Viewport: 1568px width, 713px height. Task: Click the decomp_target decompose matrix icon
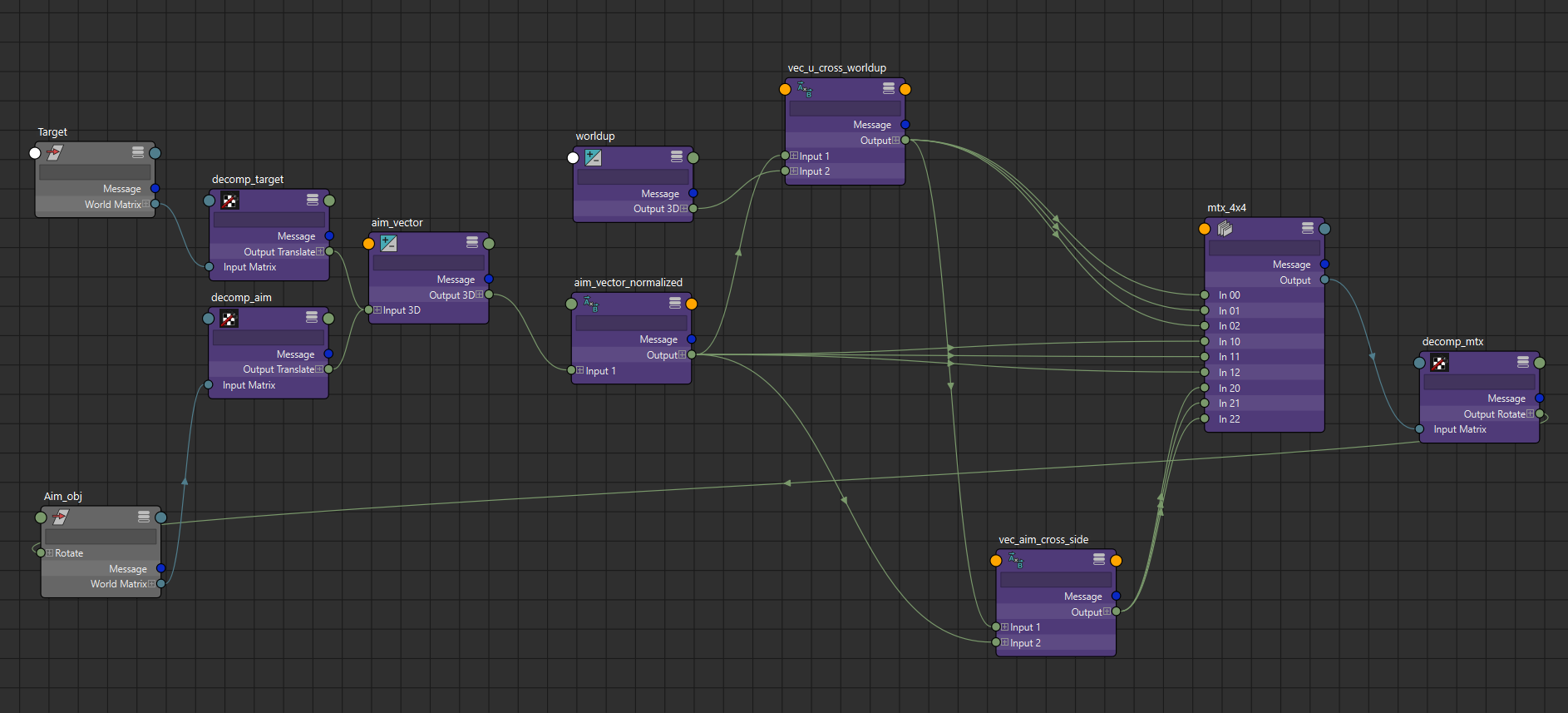coord(229,201)
